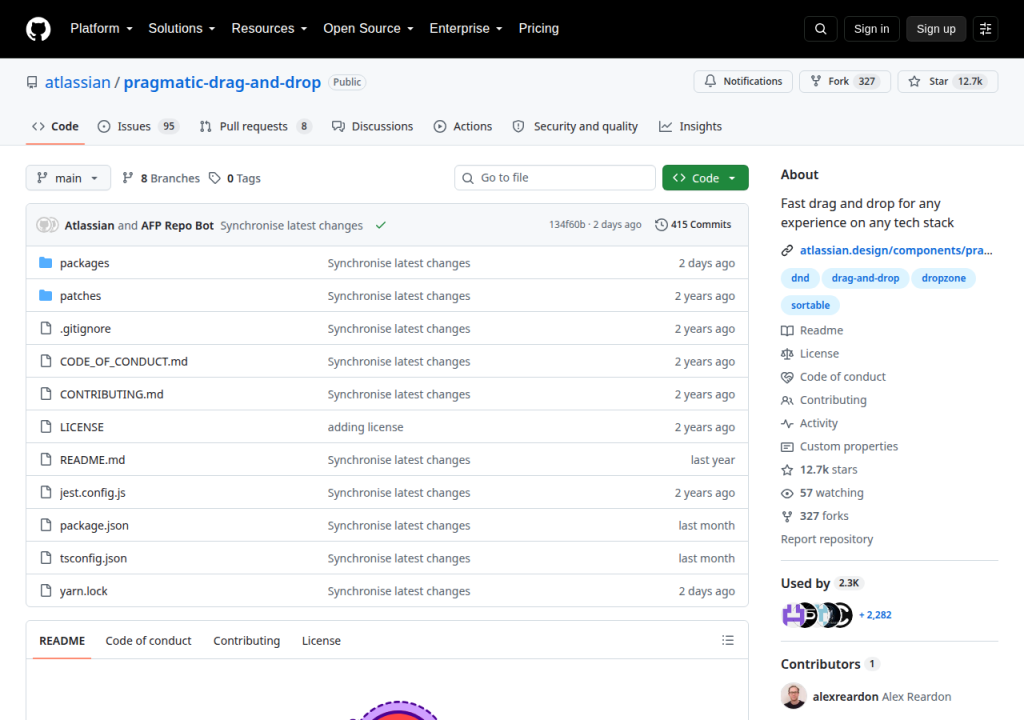Click the sortable topic tag
This screenshot has height=720, width=1024.
tap(810, 305)
